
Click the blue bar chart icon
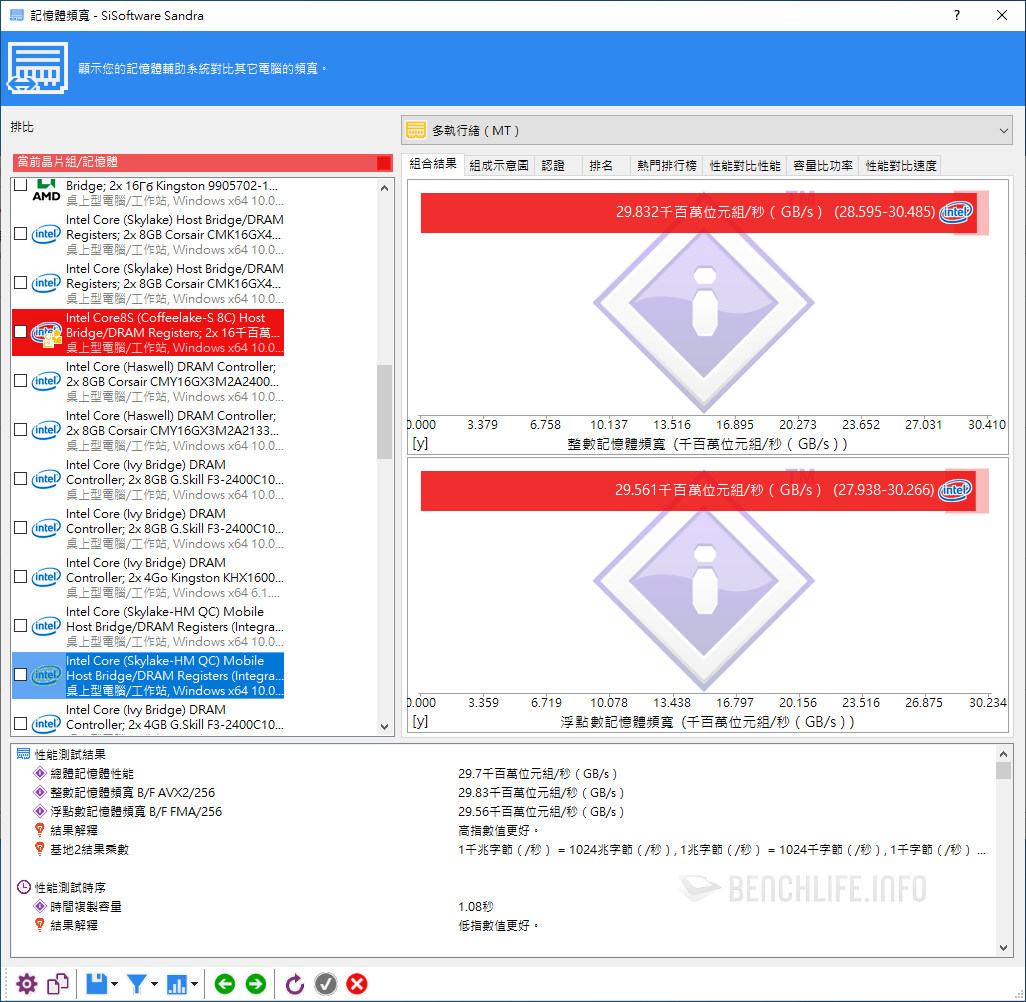pos(179,984)
